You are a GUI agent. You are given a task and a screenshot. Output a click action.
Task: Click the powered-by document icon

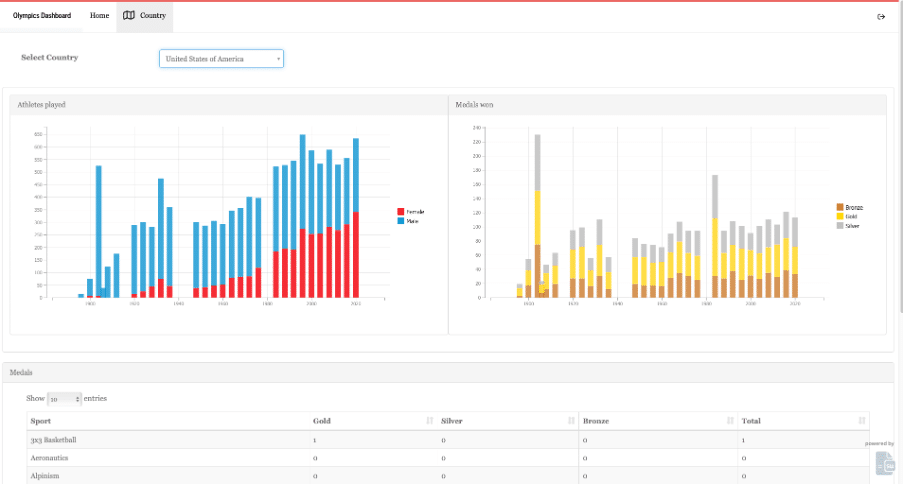coord(884,463)
